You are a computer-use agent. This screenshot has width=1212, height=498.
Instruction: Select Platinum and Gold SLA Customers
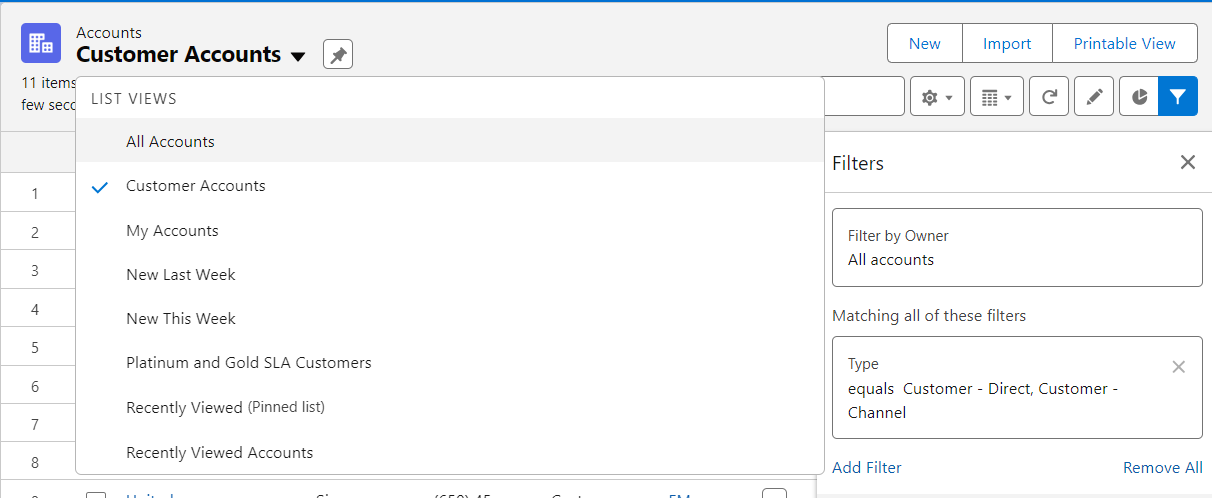pyautogui.click(x=450, y=362)
